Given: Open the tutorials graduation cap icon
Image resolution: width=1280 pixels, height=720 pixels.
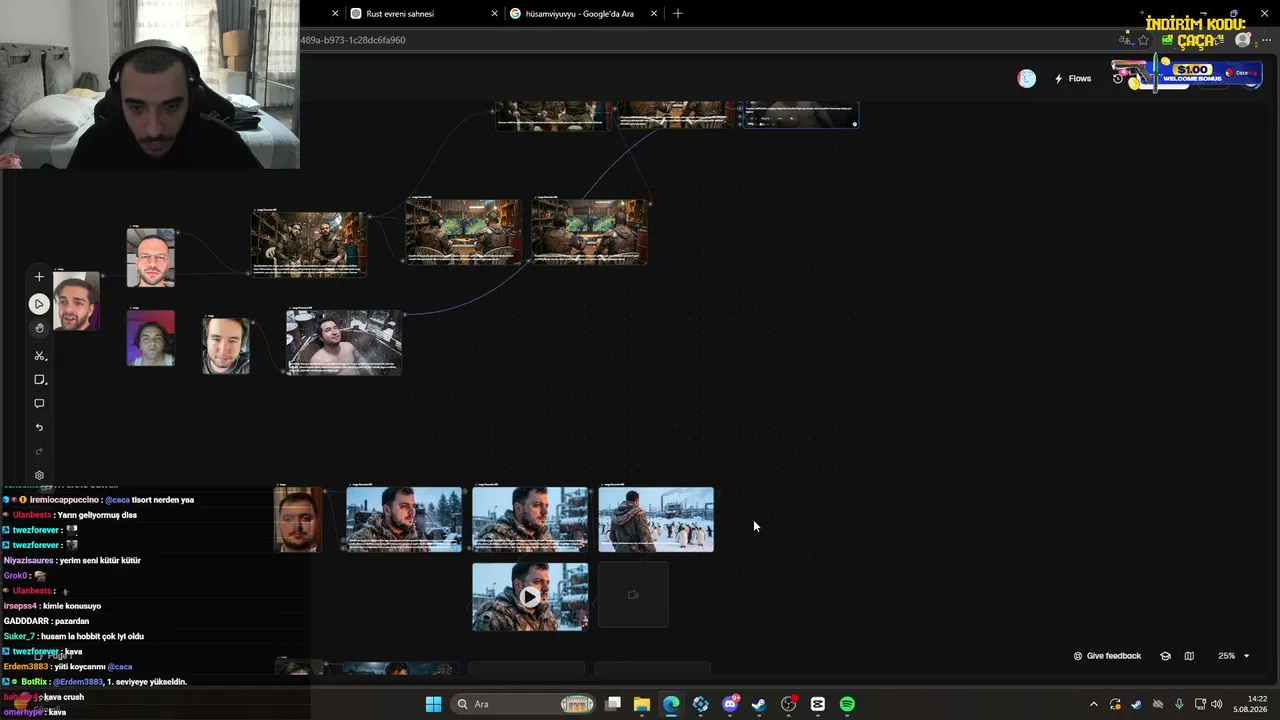Looking at the screenshot, I should coord(1165,656).
